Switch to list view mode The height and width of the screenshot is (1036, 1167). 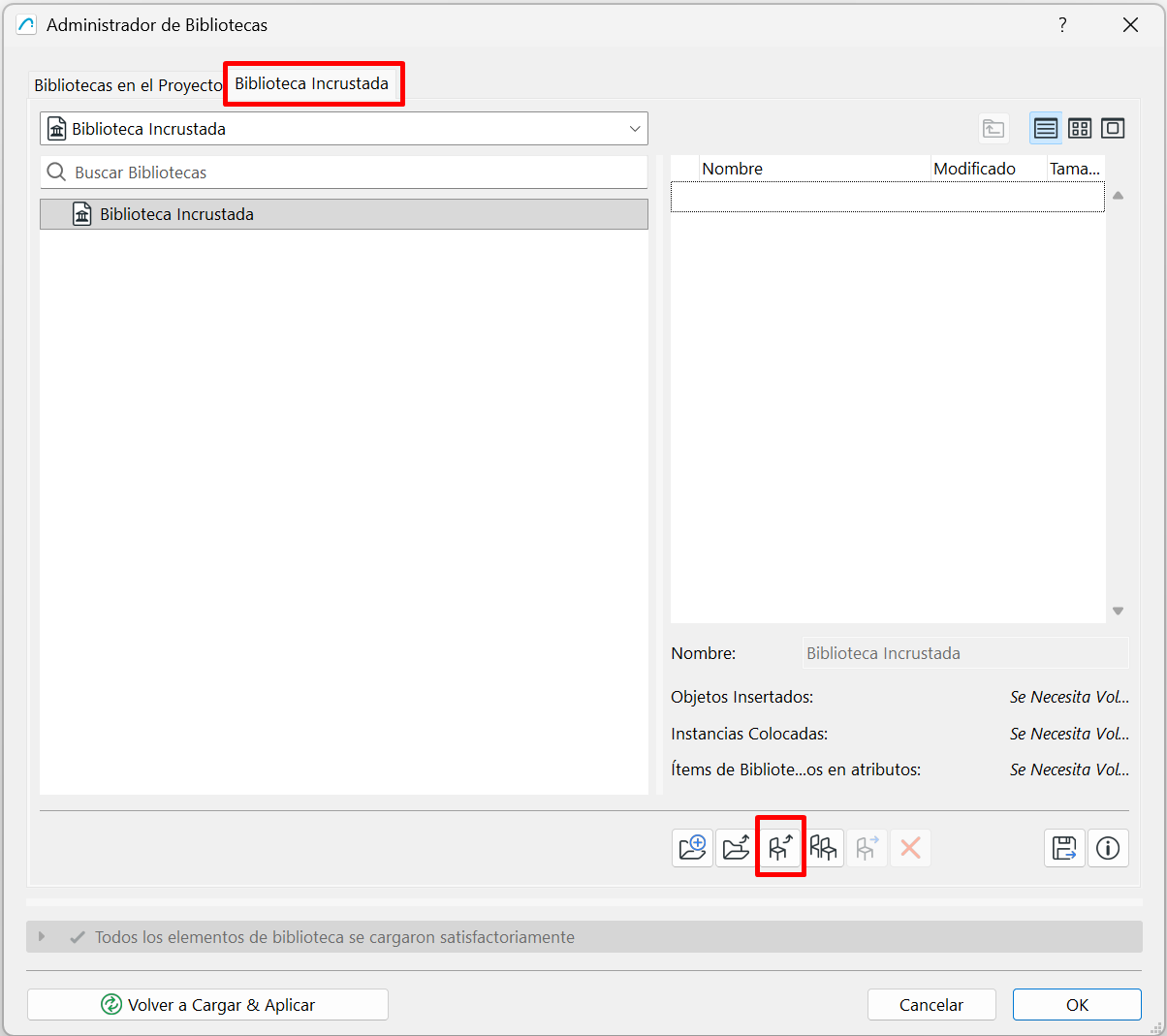(x=1046, y=129)
